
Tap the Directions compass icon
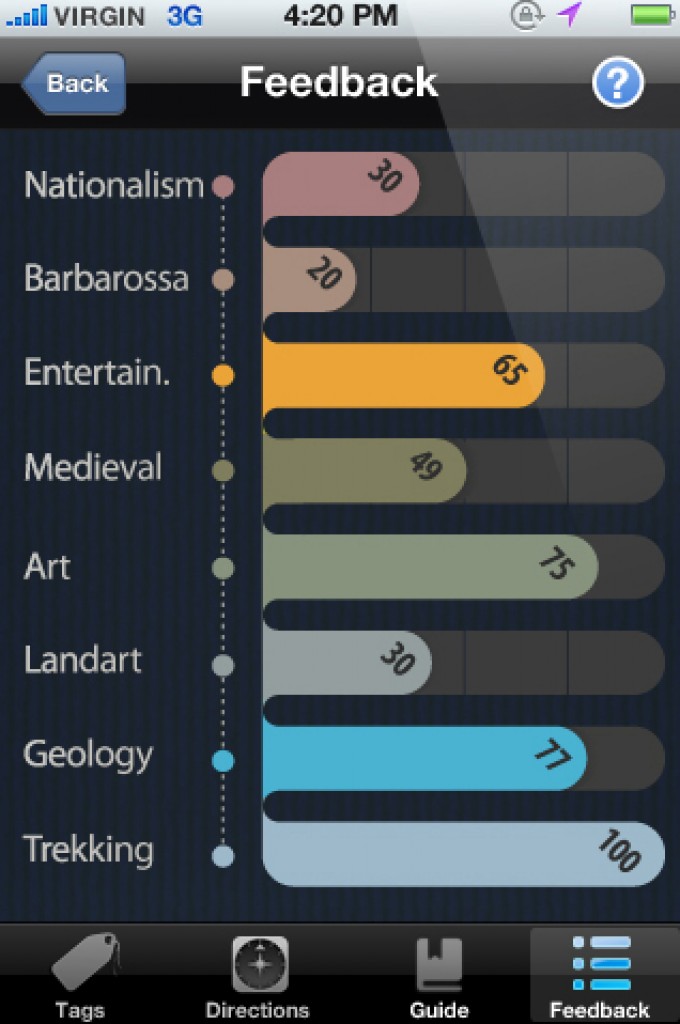click(259, 964)
